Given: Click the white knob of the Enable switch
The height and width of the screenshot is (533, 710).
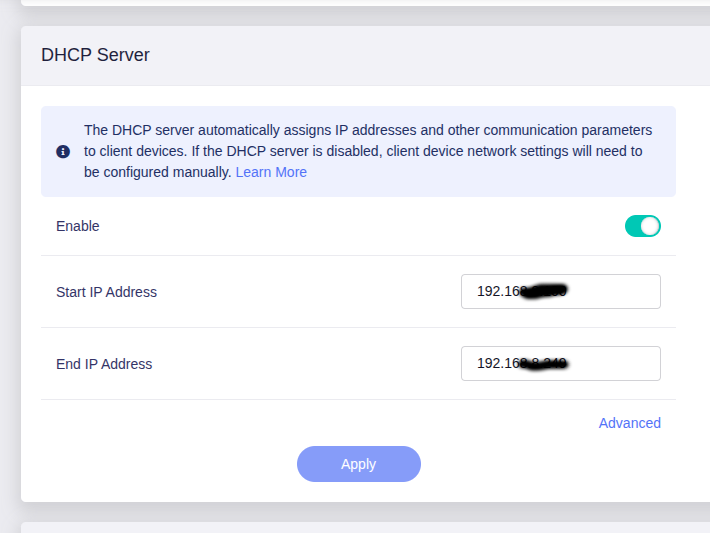Looking at the screenshot, I should 650,226.
